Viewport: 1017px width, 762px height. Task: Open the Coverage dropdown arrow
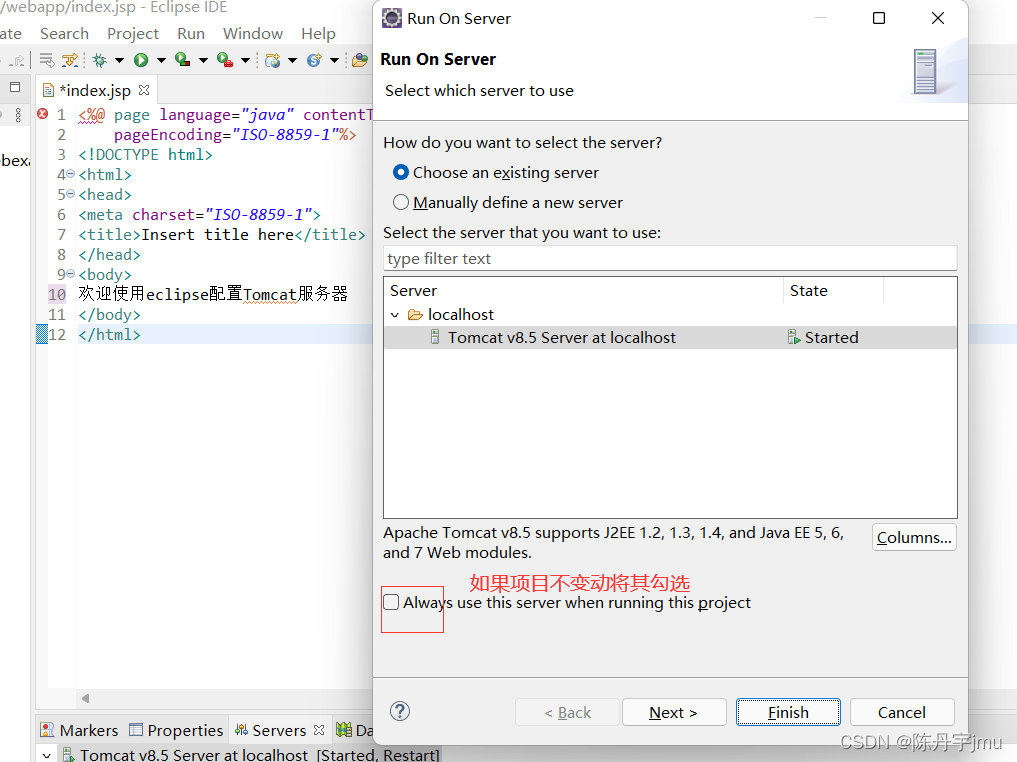point(203,61)
